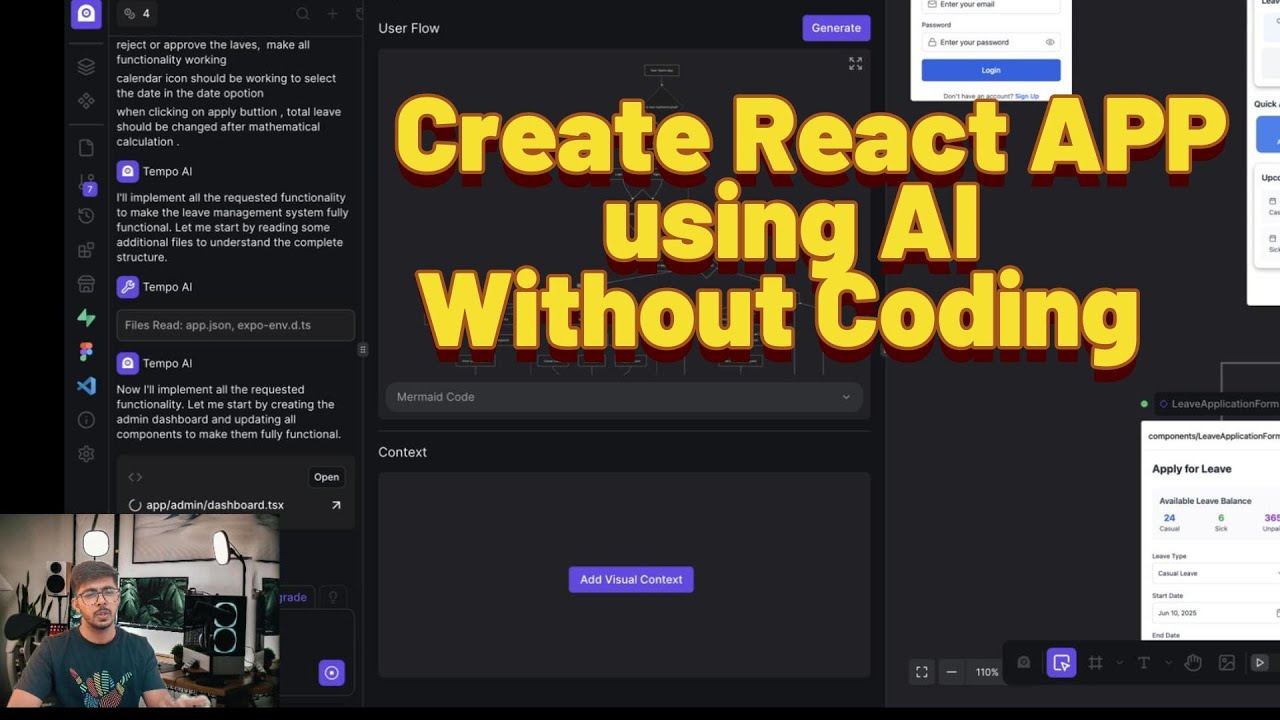Viewport: 1280px width, 720px height.
Task: Select the frame tool in canvas toolbar
Action: click(x=1096, y=662)
